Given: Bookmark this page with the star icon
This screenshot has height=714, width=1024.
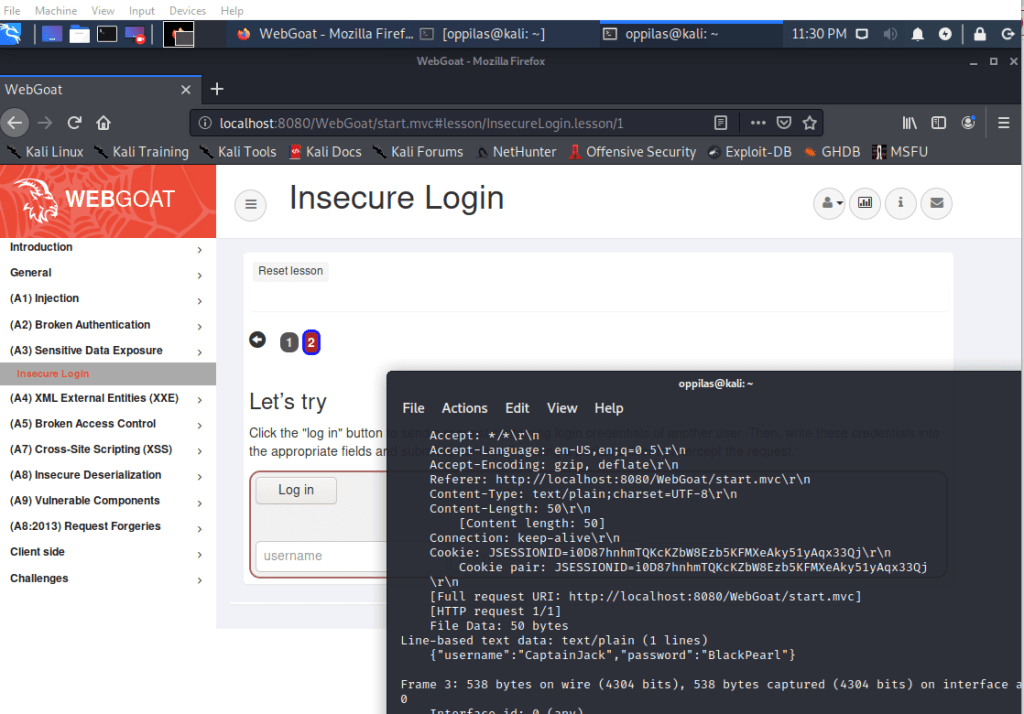Looking at the screenshot, I should [x=810, y=123].
